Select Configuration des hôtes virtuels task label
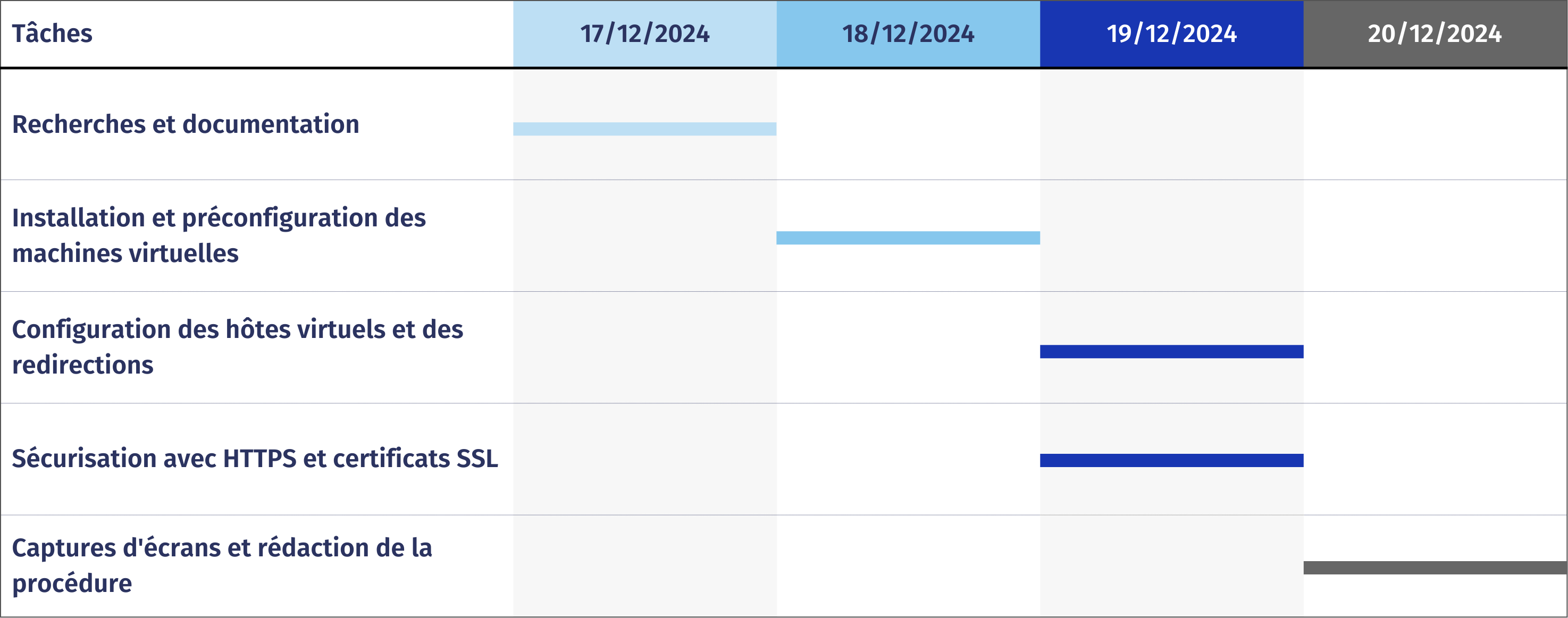The height and width of the screenshot is (618, 1568). click(237, 346)
